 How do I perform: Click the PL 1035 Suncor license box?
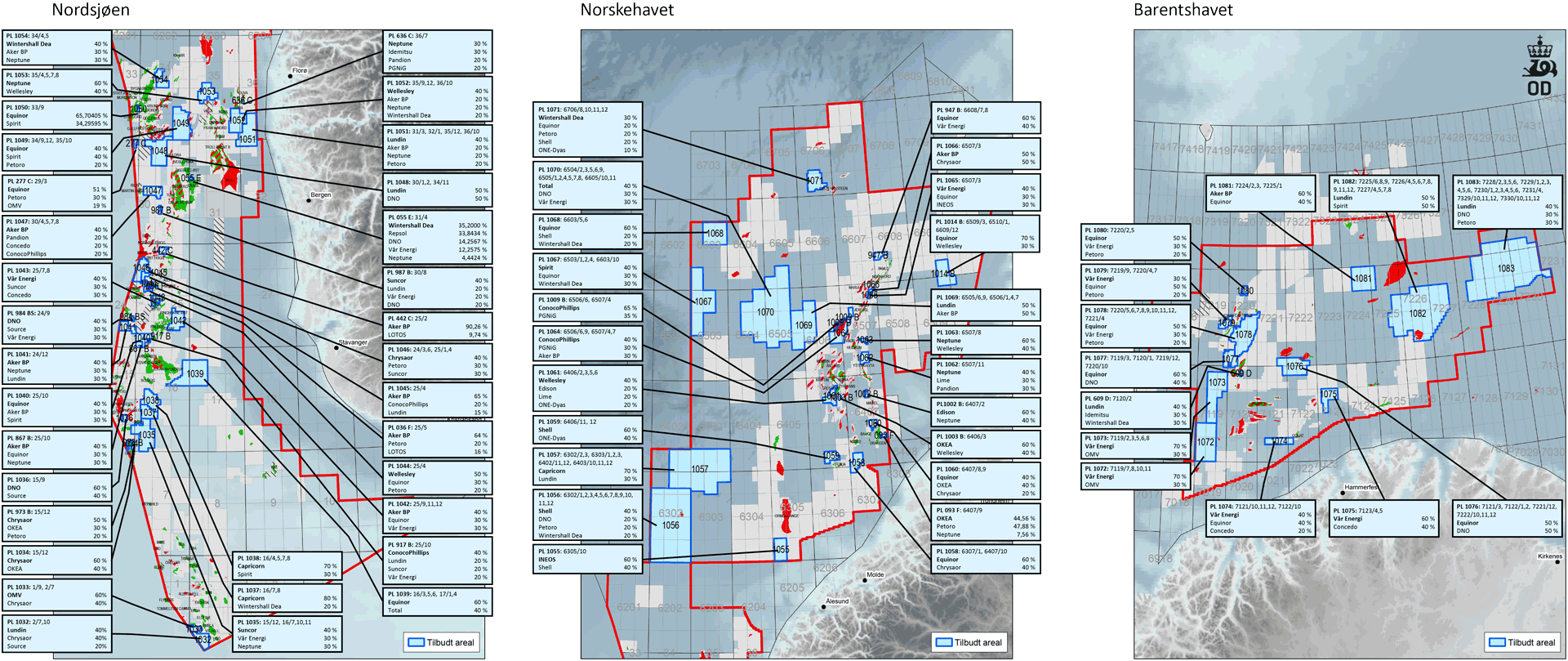(287, 634)
